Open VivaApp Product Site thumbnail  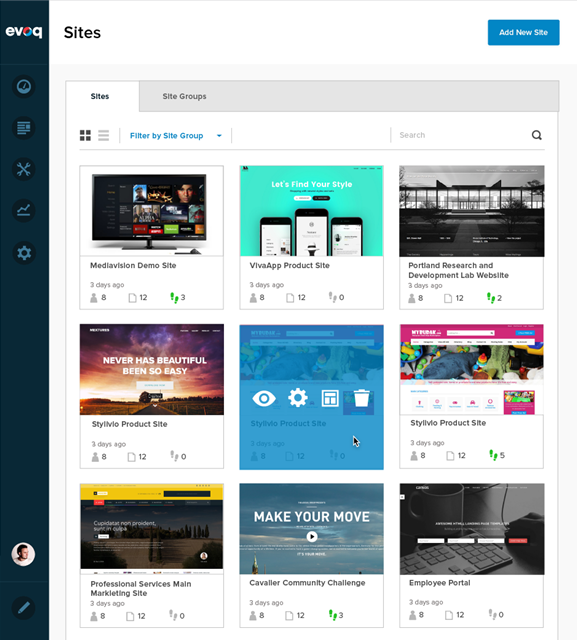(x=311, y=211)
